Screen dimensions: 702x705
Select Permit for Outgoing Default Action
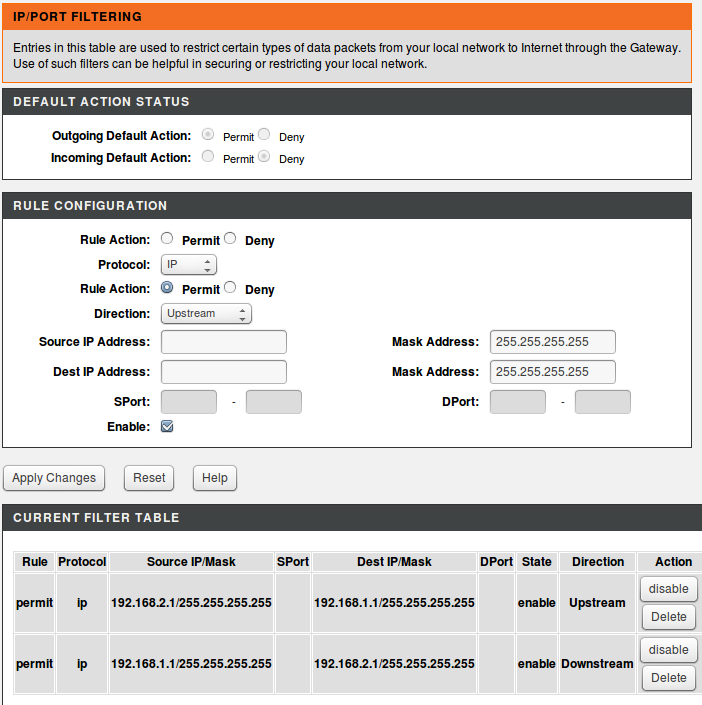[x=208, y=134]
